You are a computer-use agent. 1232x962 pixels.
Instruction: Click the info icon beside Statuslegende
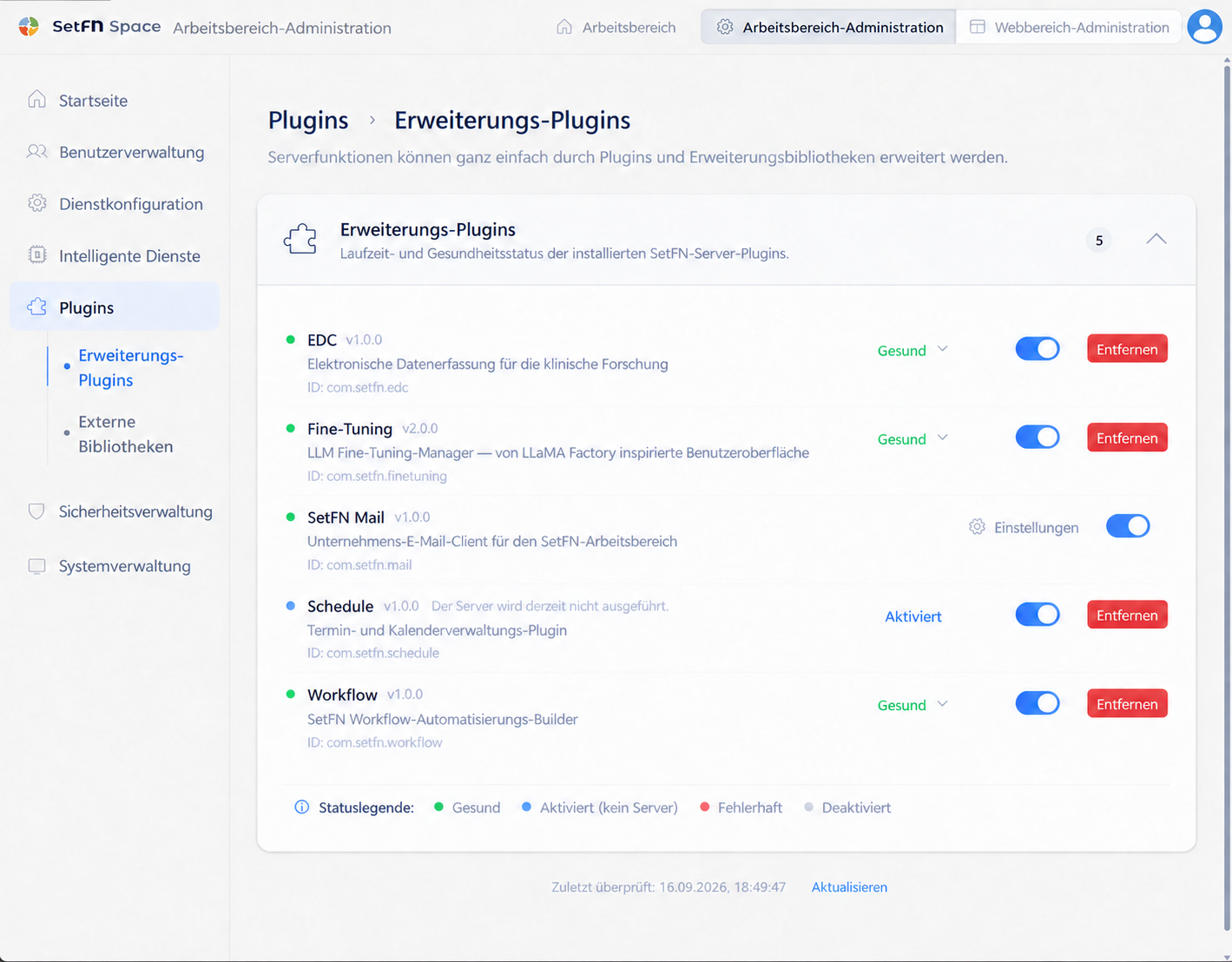pos(301,807)
